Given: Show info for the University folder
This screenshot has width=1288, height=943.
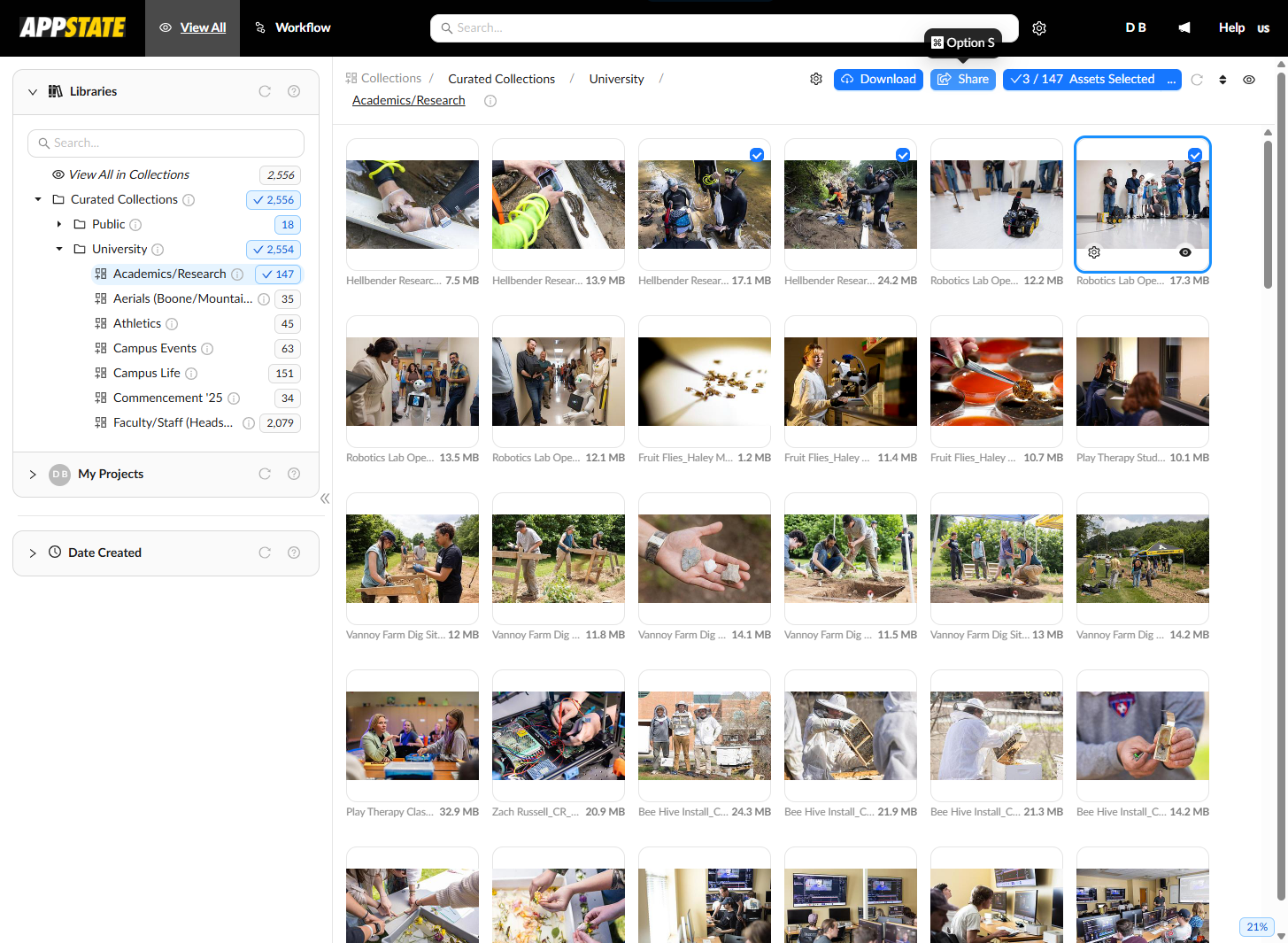Looking at the screenshot, I should (158, 250).
